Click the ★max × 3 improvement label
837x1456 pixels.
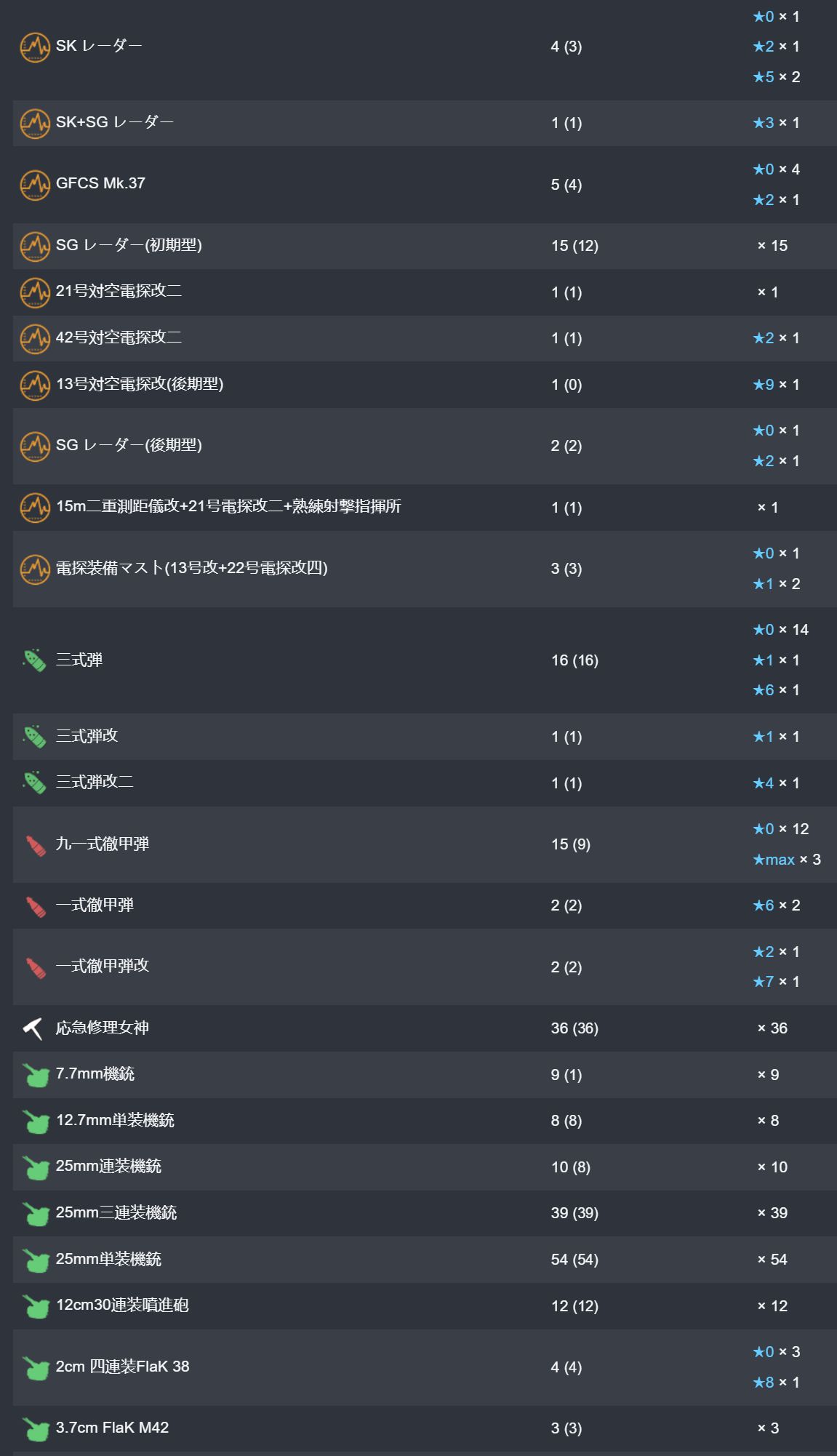pyautogui.click(x=787, y=860)
